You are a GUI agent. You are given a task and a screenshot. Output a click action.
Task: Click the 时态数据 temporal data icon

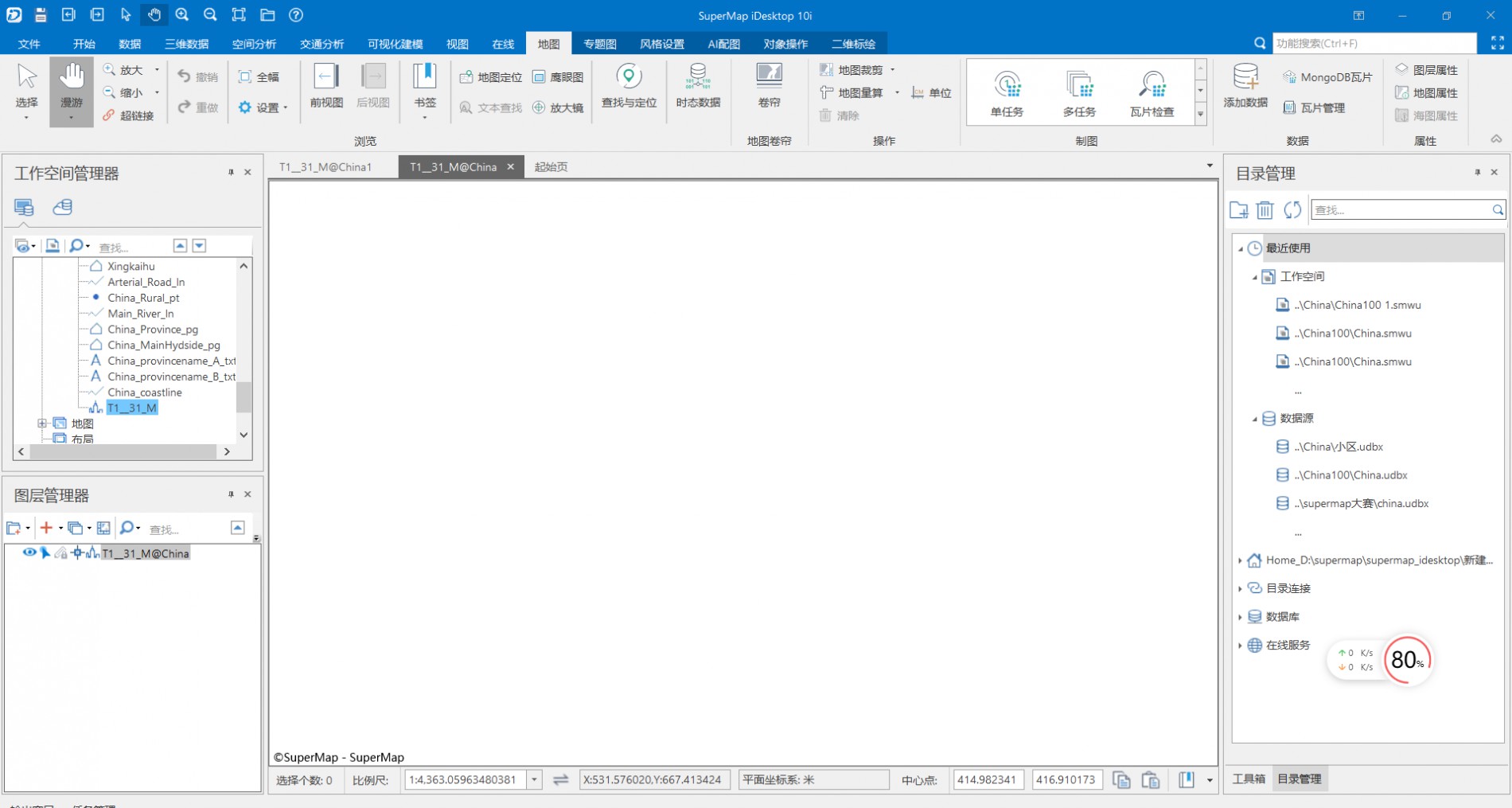coord(698,87)
